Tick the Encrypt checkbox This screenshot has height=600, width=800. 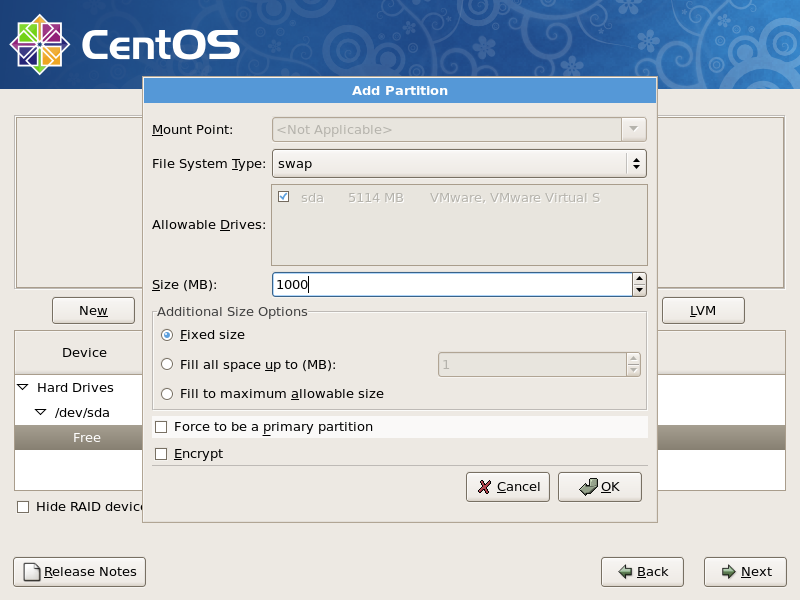[x=161, y=454]
